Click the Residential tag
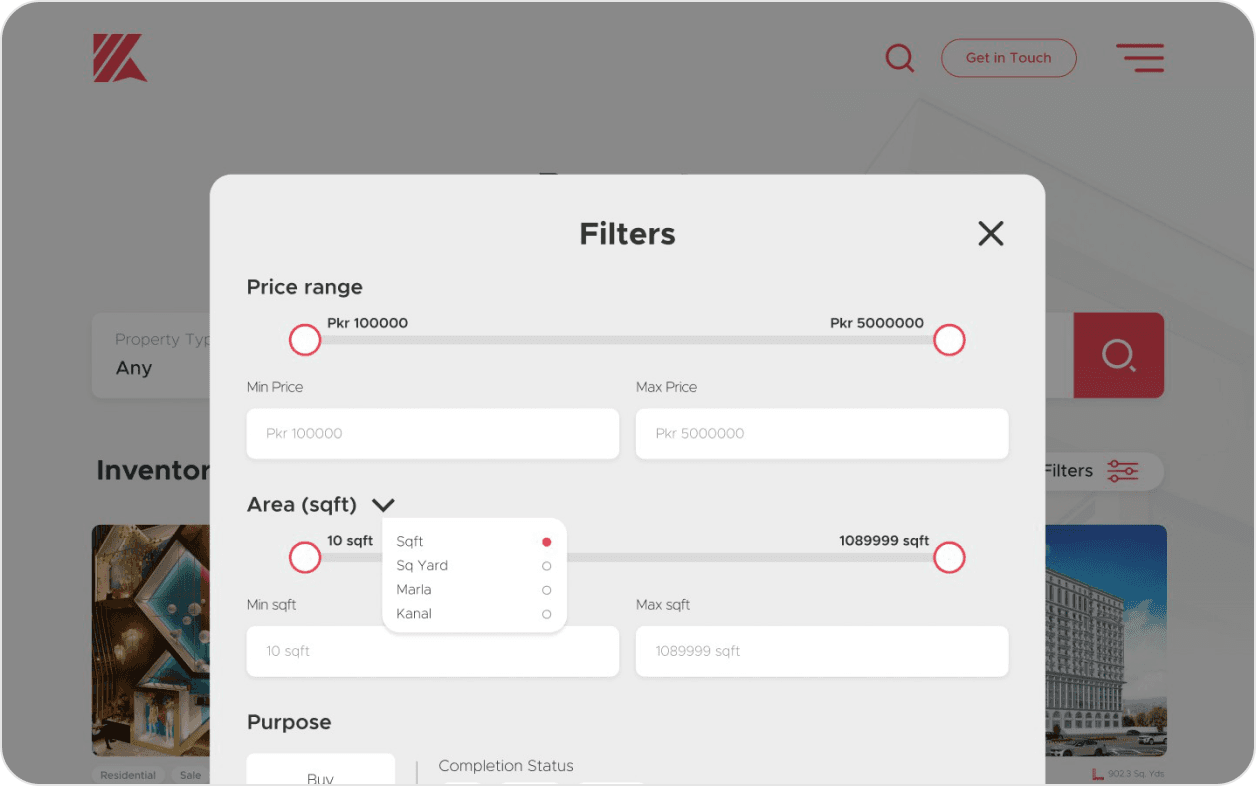The image size is (1256, 786). (128, 775)
